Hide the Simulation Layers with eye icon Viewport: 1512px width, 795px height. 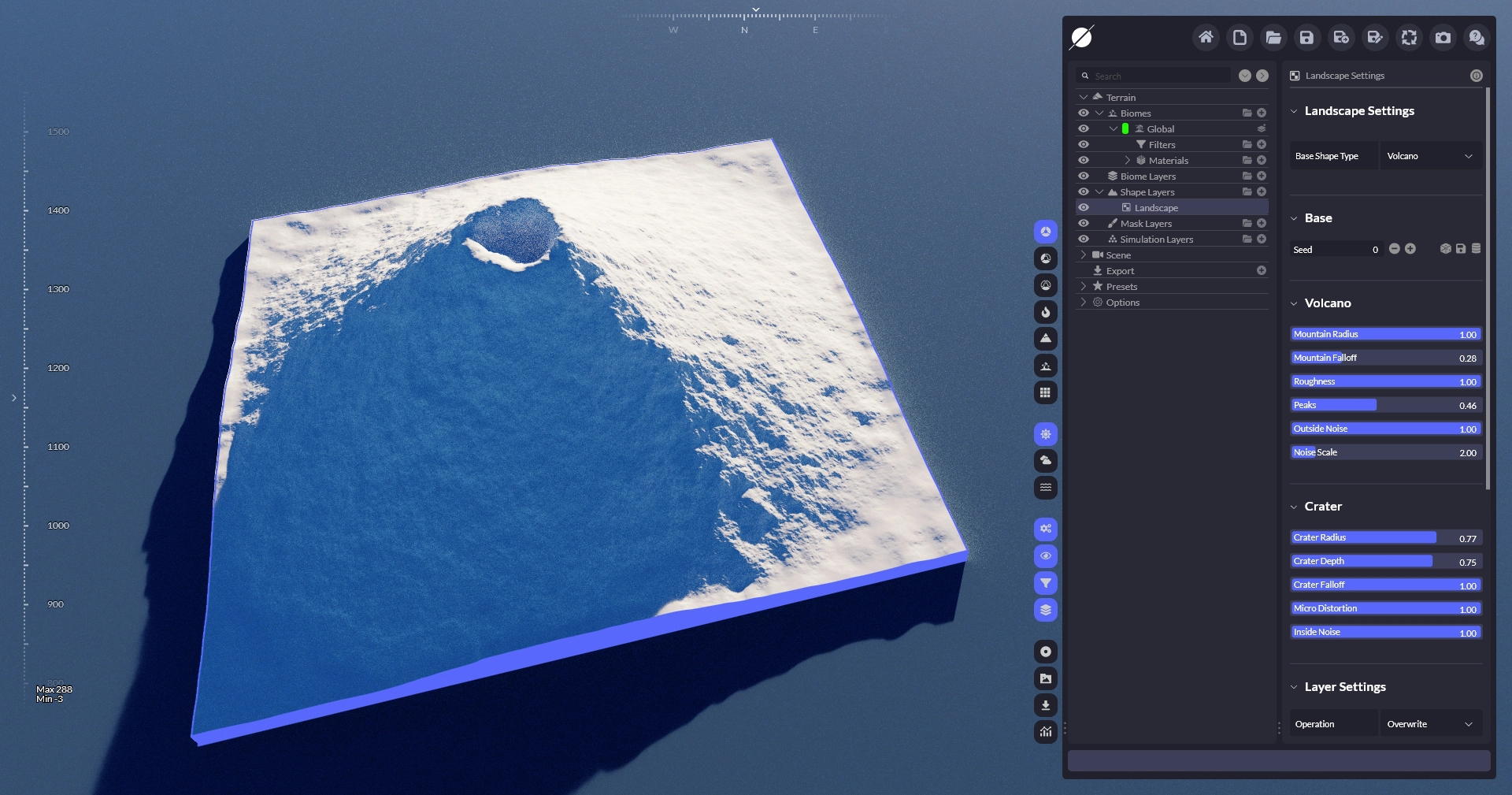[x=1084, y=240]
